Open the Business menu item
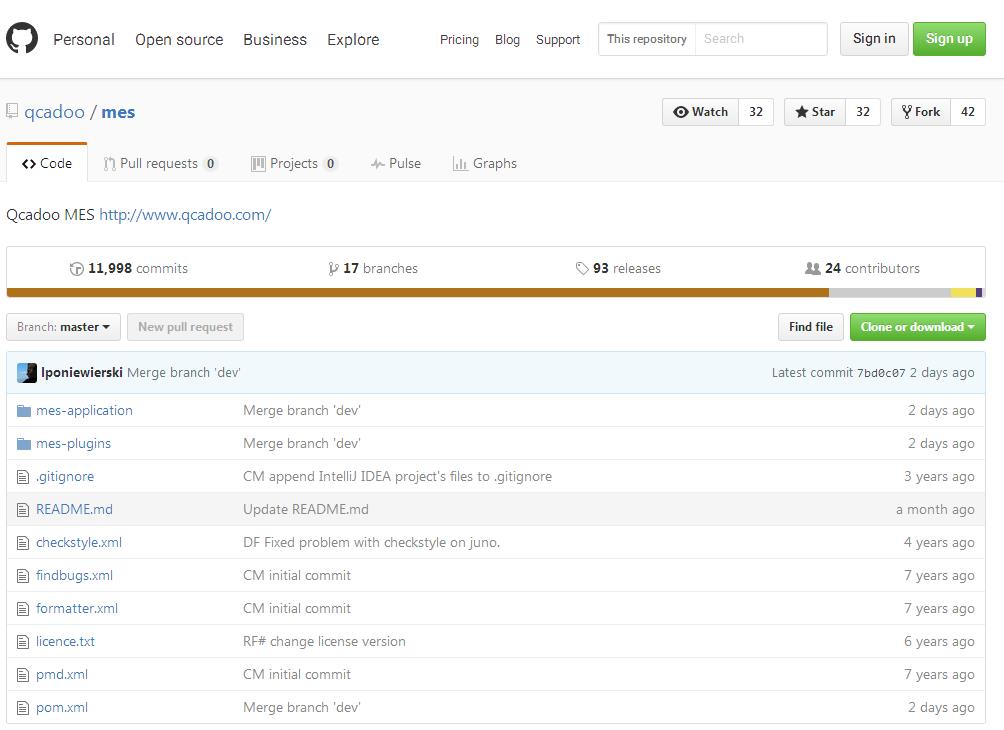The width and height of the screenshot is (1004, 730). pos(275,40)
